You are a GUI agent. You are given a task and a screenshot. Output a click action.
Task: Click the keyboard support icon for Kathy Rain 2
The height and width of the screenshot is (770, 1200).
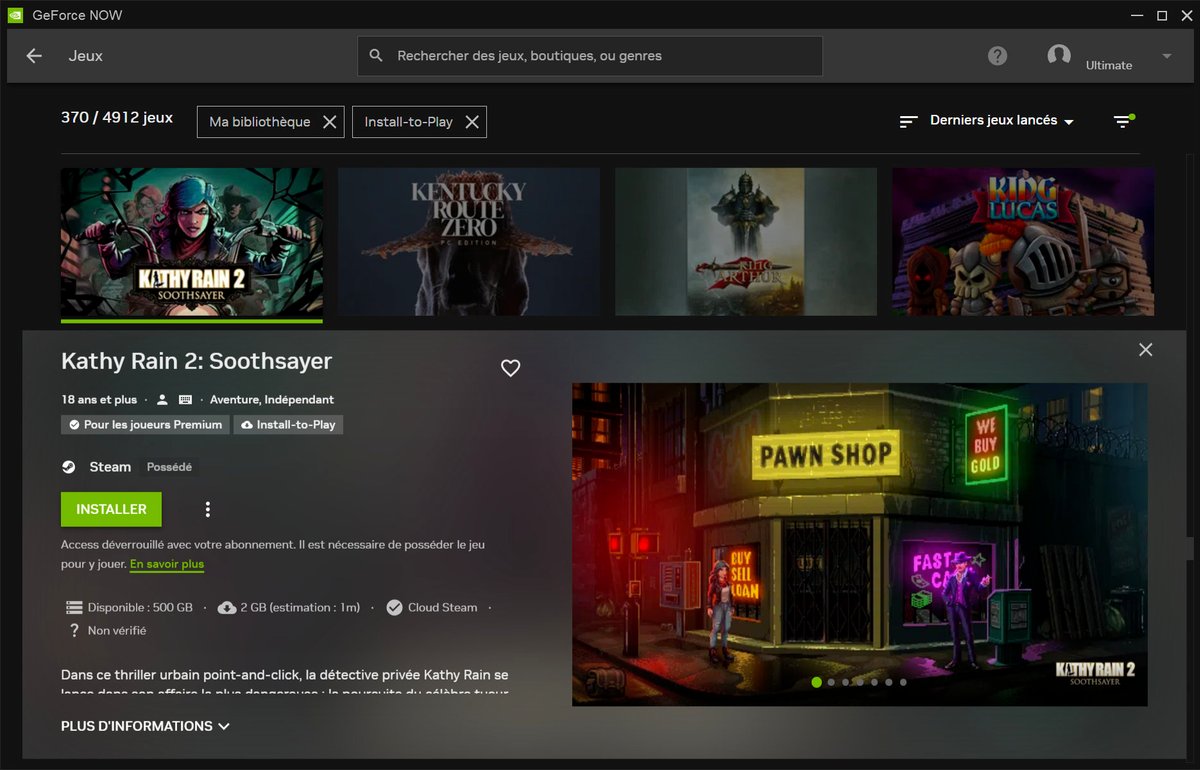pos(184,399)
